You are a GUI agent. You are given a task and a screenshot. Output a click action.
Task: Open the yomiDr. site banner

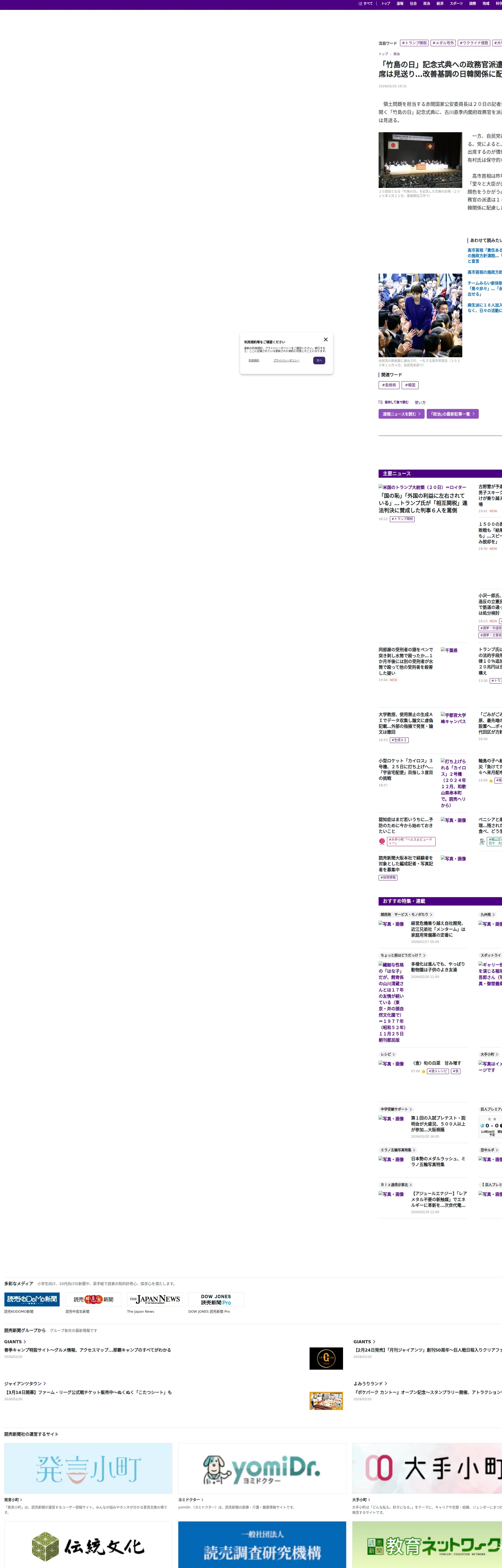tap(262, 1468)
